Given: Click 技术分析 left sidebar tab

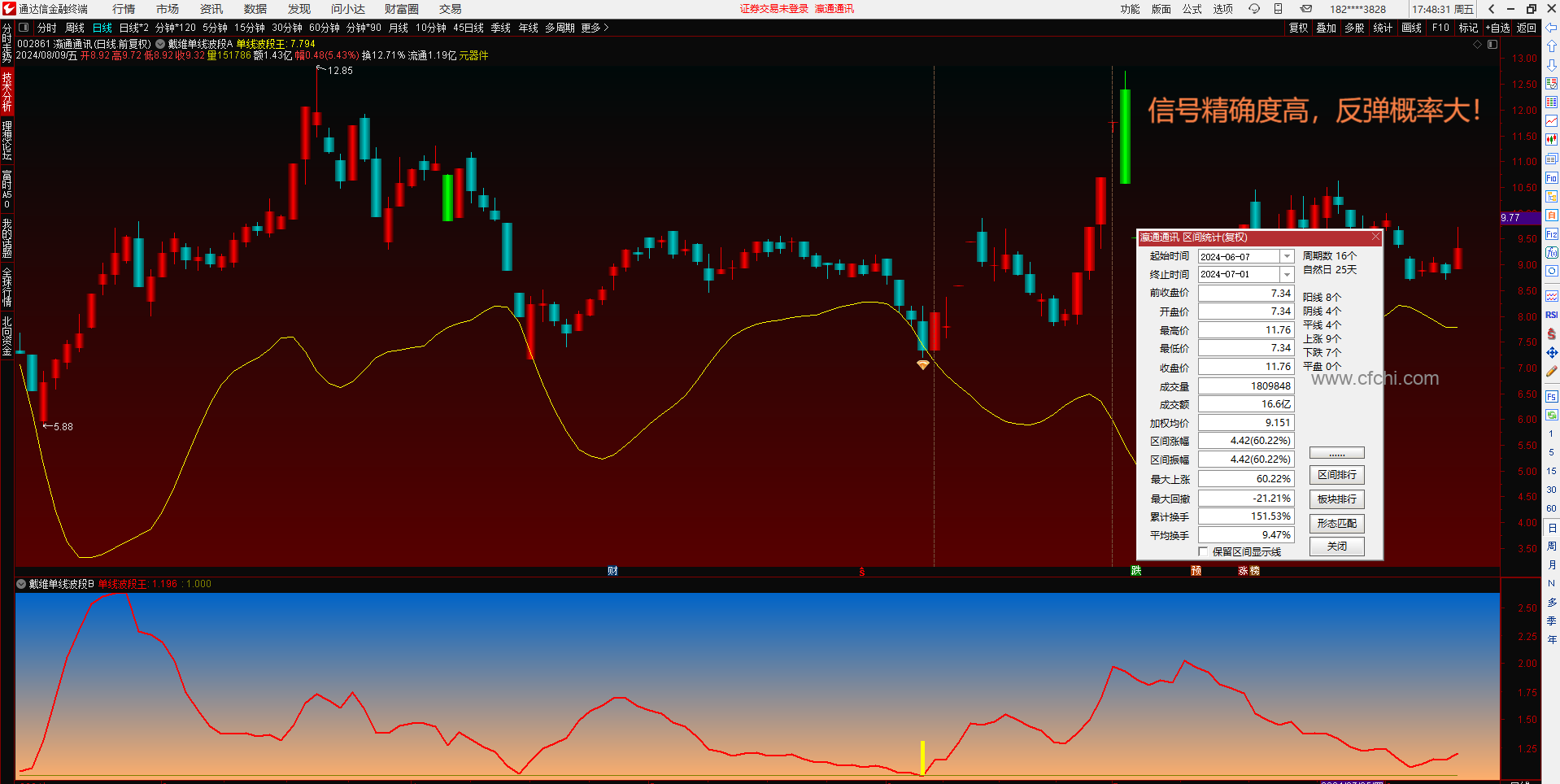Looking at the screenshot, I should coord(7,91).
